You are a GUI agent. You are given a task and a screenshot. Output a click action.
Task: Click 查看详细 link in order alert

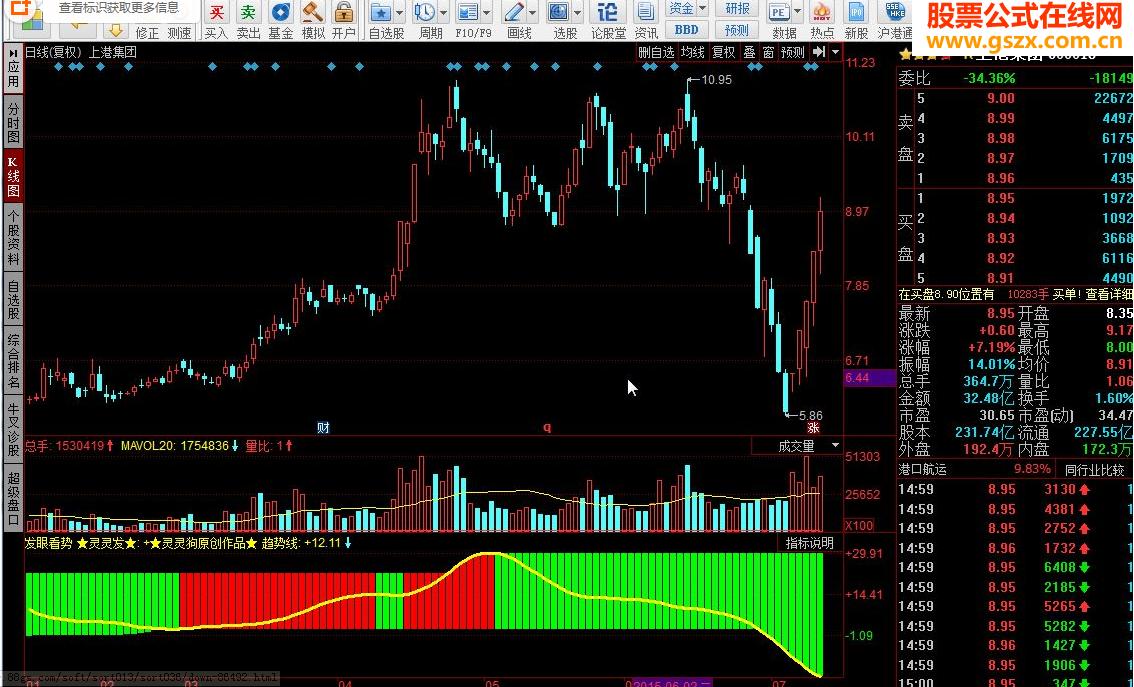click(1109, 294)
